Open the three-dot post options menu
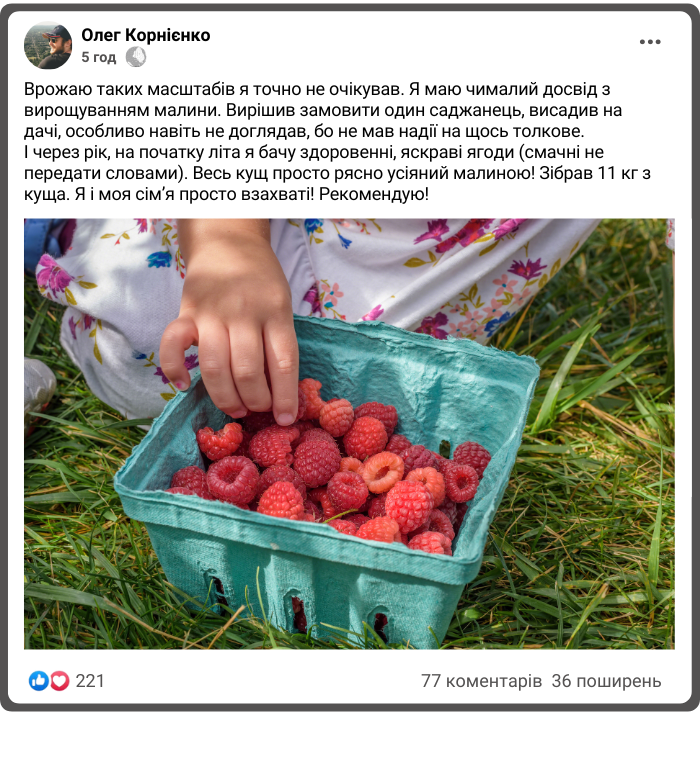The height and width of the screenshot is (768, 700). pyautogui.click(x=650, y=42)
